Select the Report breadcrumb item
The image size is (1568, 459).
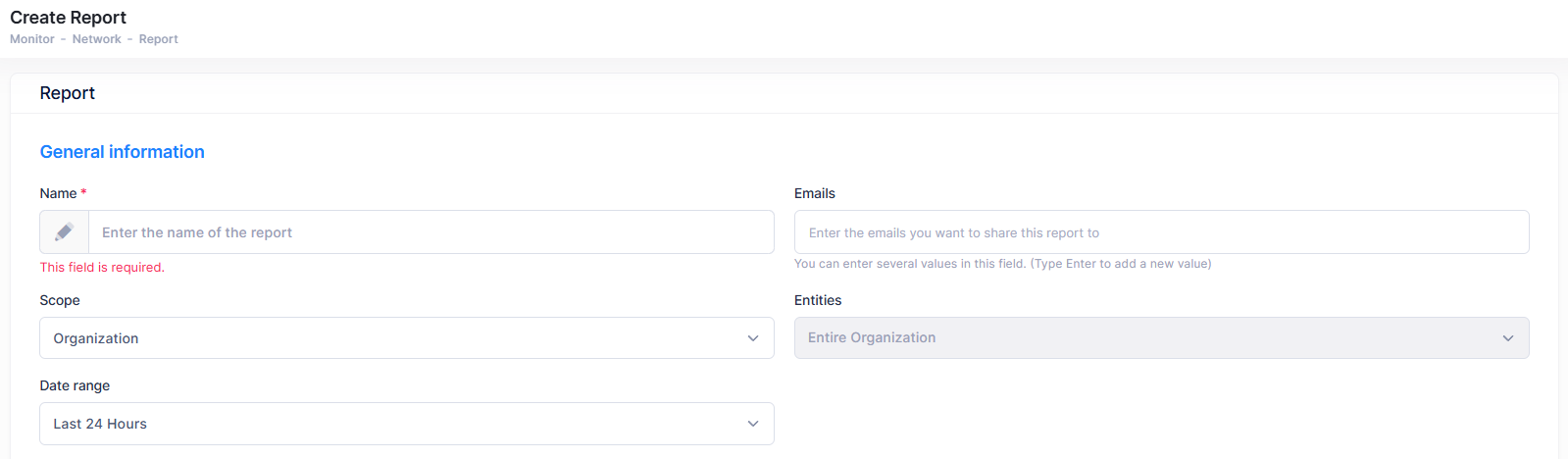point(158,39)
